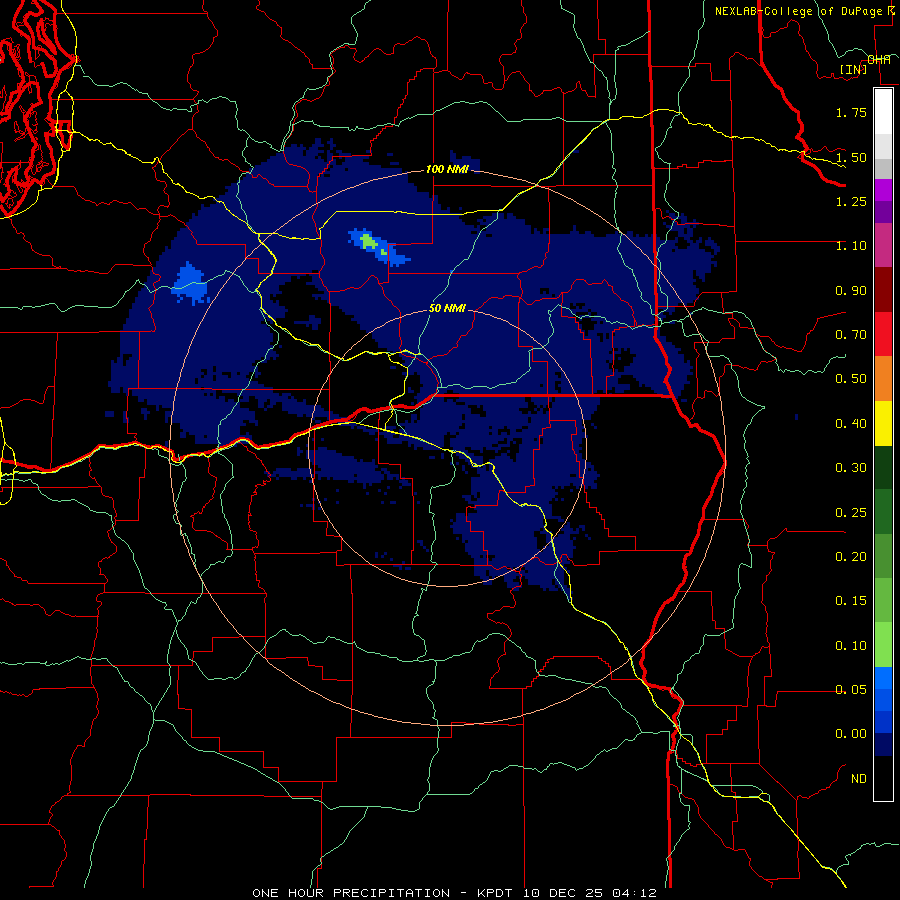This screenshot has height=900, width=900.
Task: Click the 0.15 legend value
Action: point(851,601)
